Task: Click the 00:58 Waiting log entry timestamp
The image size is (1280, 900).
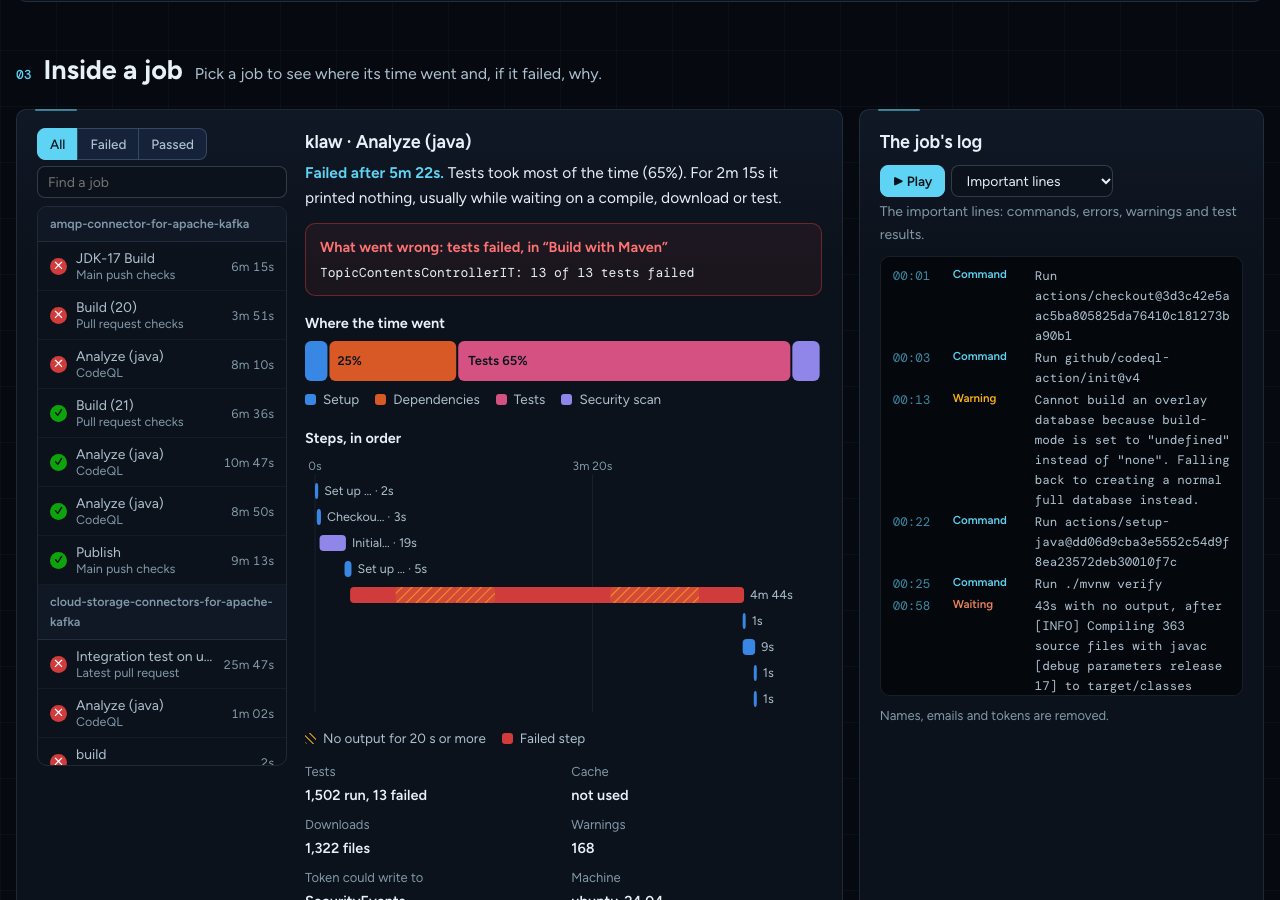Action: coord(911,606)
